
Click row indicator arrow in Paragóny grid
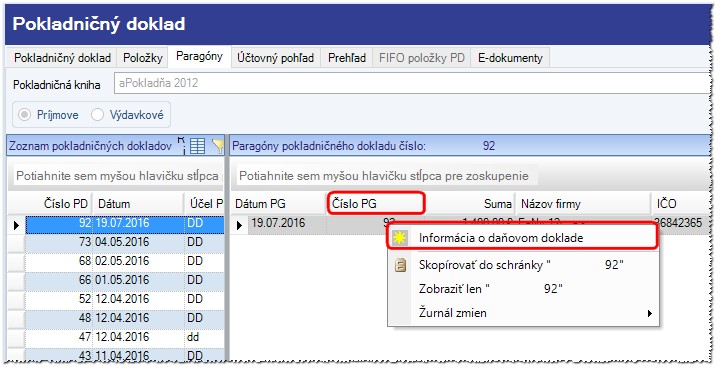(x=239, y=225)
